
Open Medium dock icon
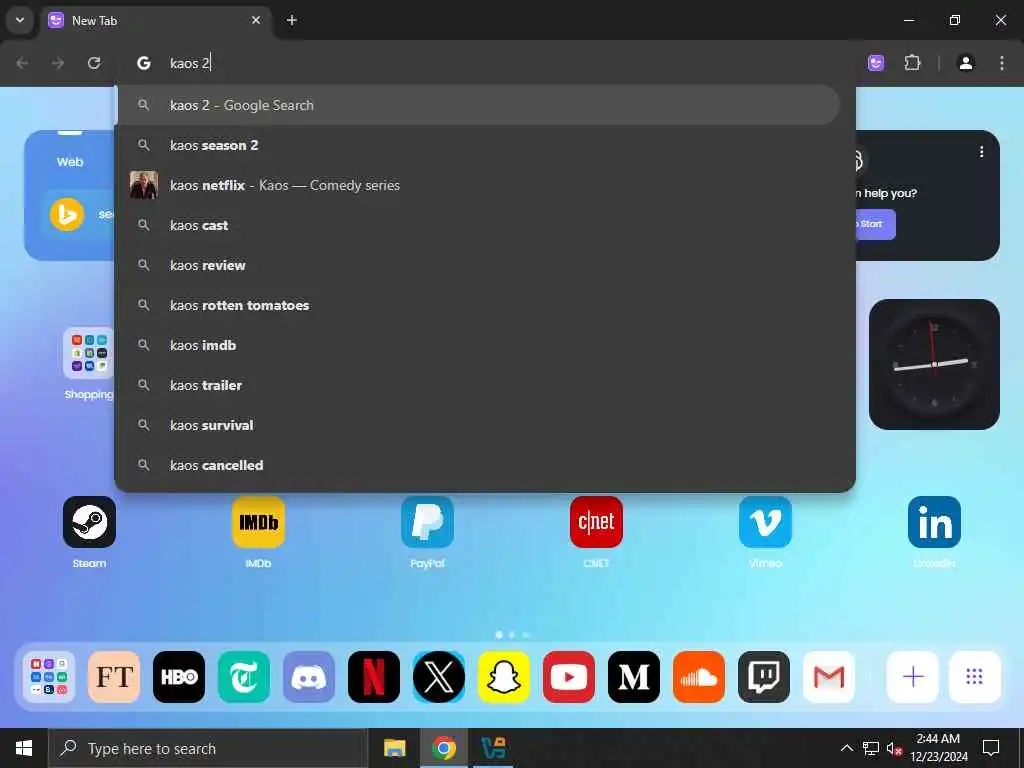pyautogui.click(x=634, y=677)
